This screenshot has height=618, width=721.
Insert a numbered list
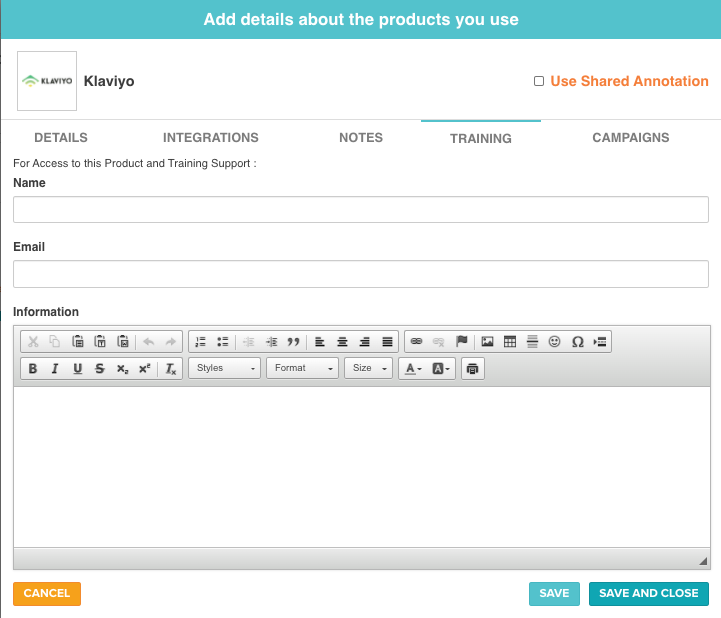[200, 342]
